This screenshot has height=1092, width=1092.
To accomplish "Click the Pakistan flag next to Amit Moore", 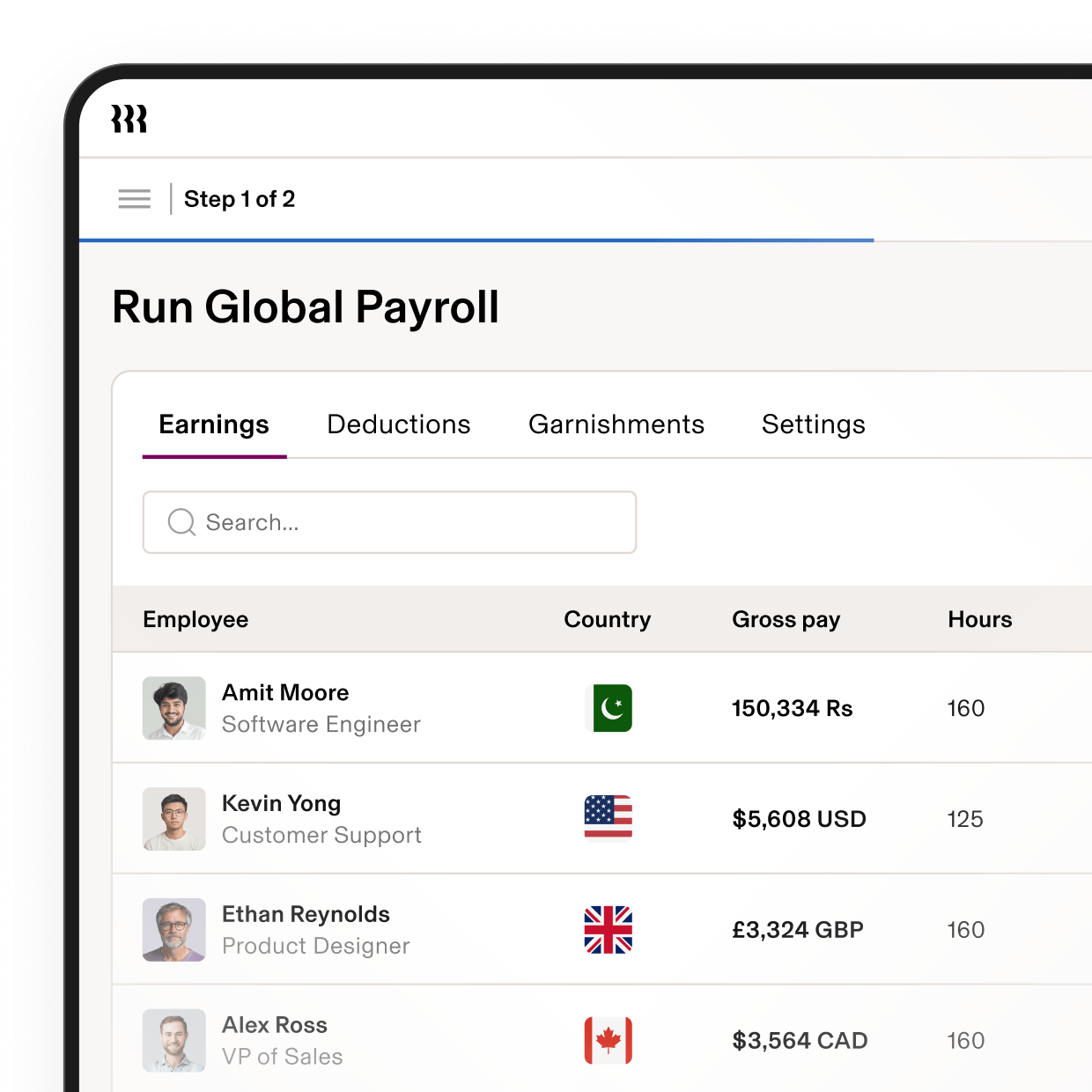I will (608, 708).
